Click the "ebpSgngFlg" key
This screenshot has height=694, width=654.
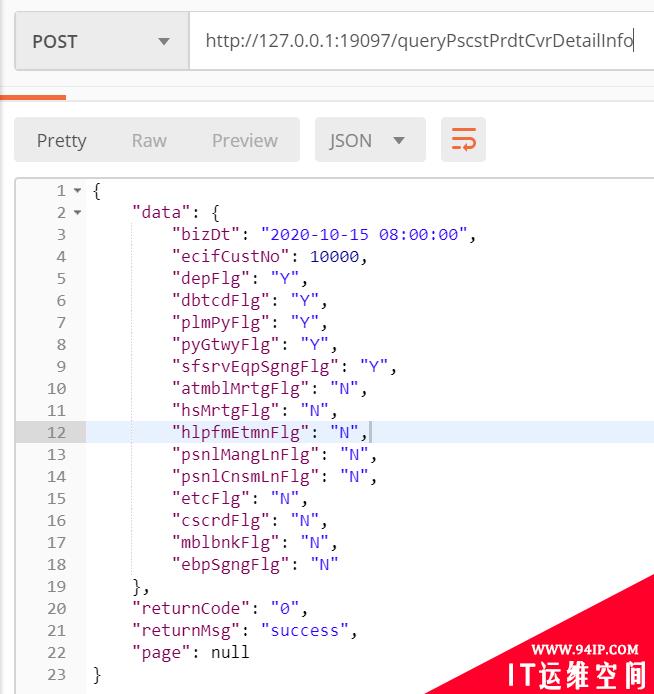(231, 565)
